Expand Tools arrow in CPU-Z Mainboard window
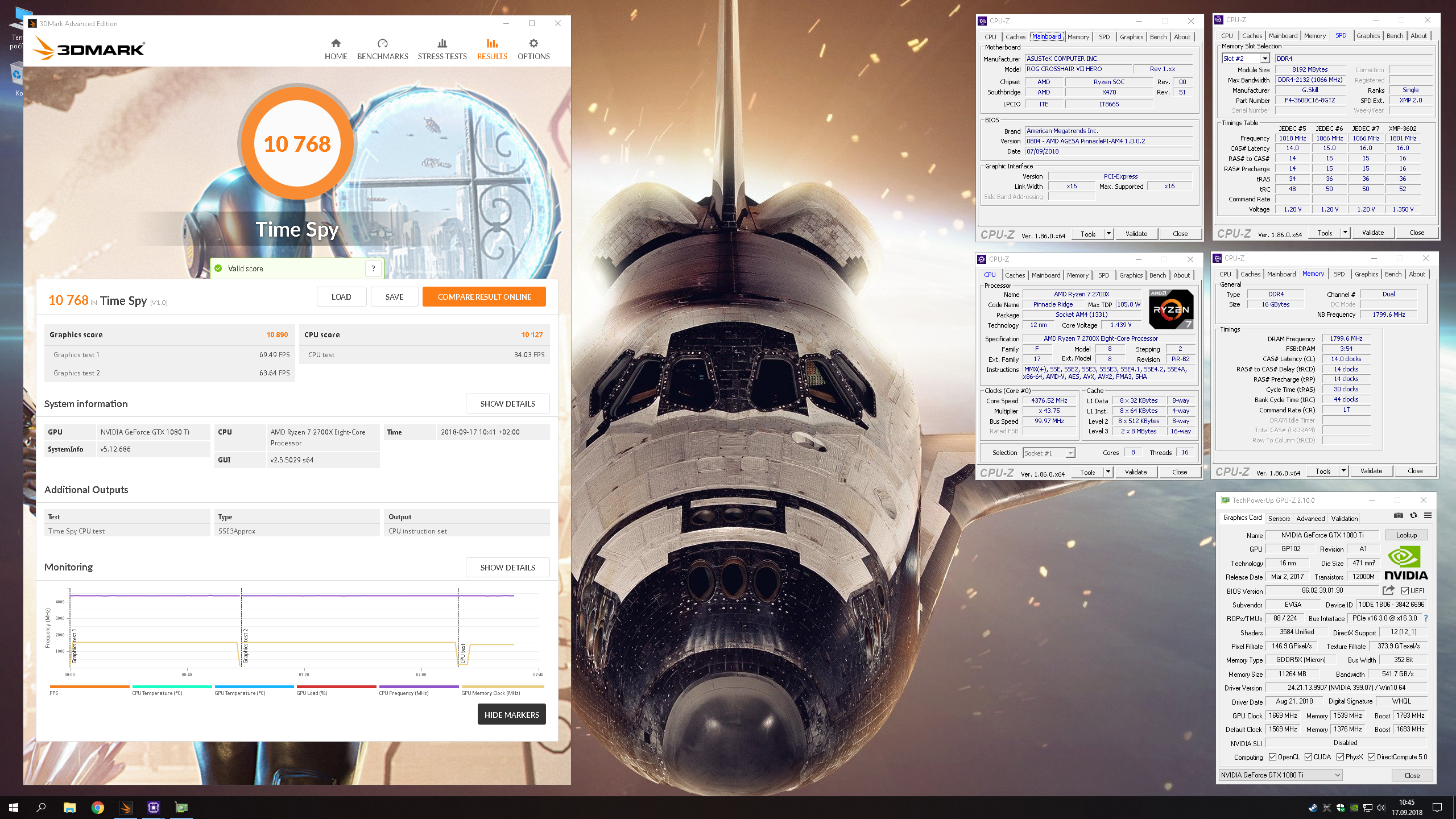The image size is (1456, 819). tap(1108, 234)
